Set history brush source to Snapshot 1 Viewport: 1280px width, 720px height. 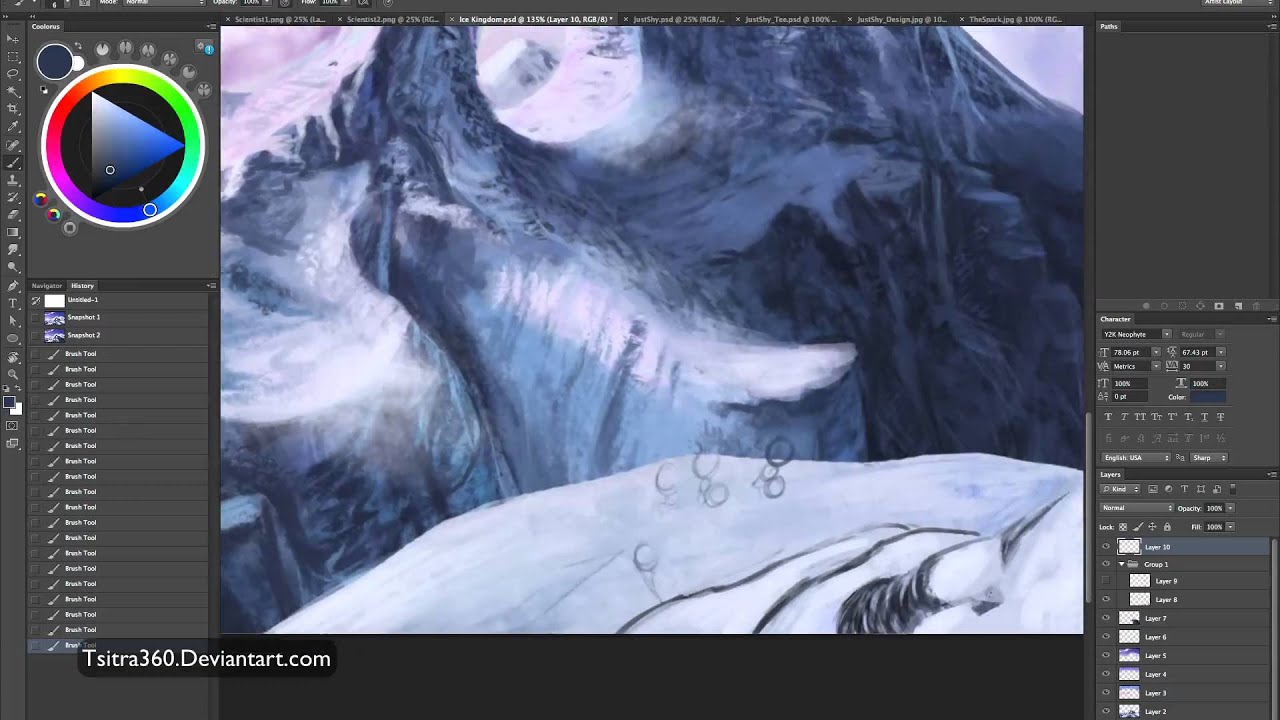point(36,317)
